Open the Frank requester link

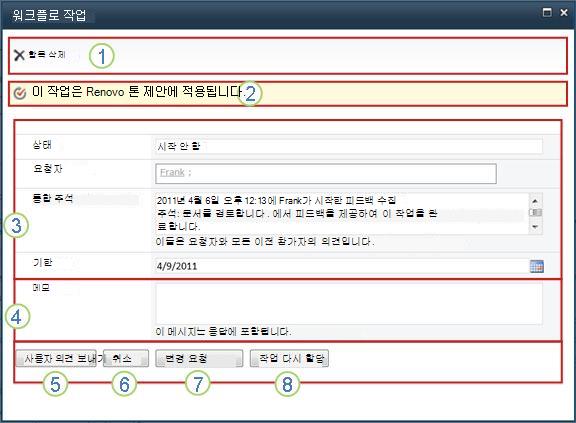(x=172, y=172)
